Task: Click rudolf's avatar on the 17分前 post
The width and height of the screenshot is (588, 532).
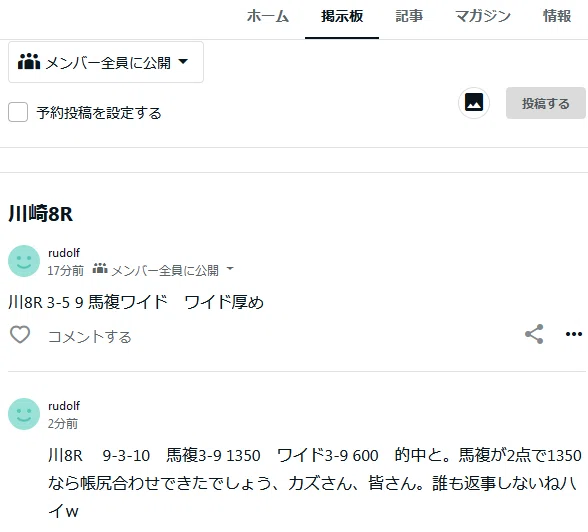Action: [x=24, y=261]
